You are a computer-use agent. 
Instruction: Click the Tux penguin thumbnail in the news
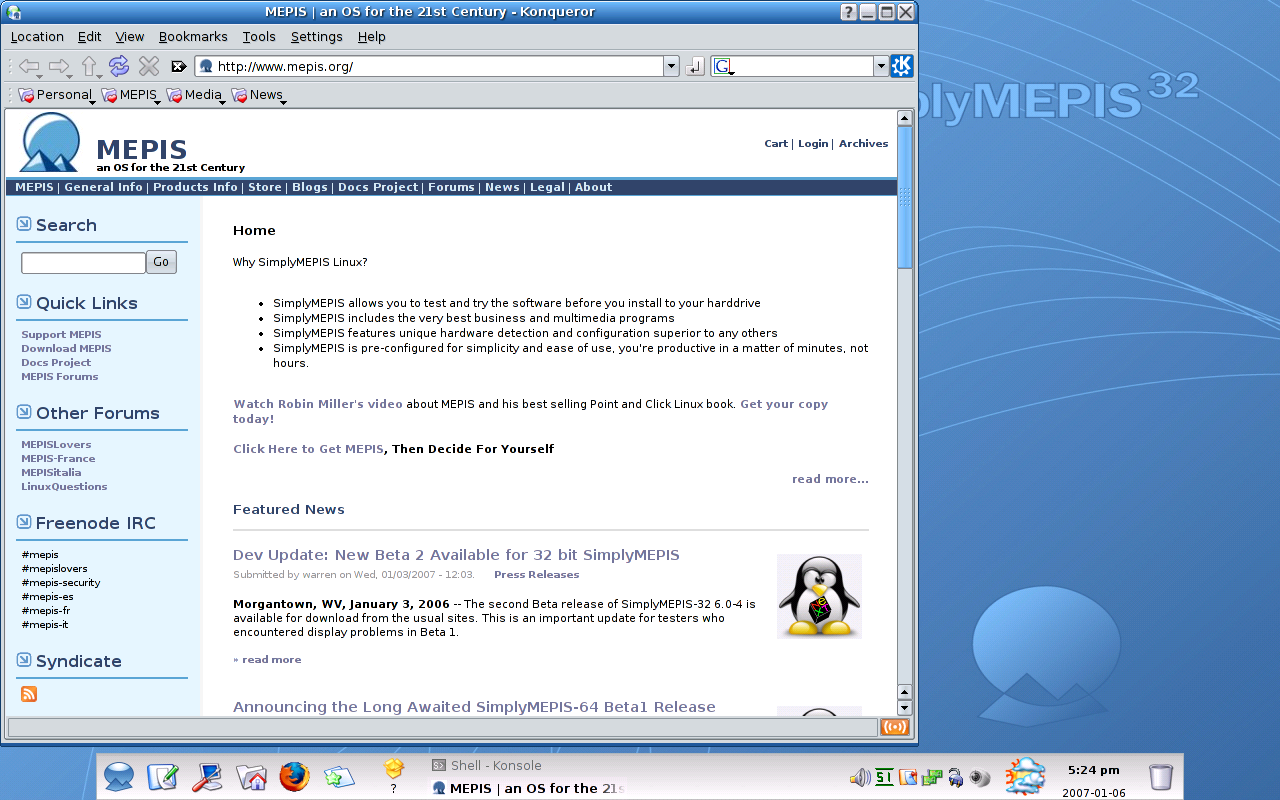pos(819,596)
